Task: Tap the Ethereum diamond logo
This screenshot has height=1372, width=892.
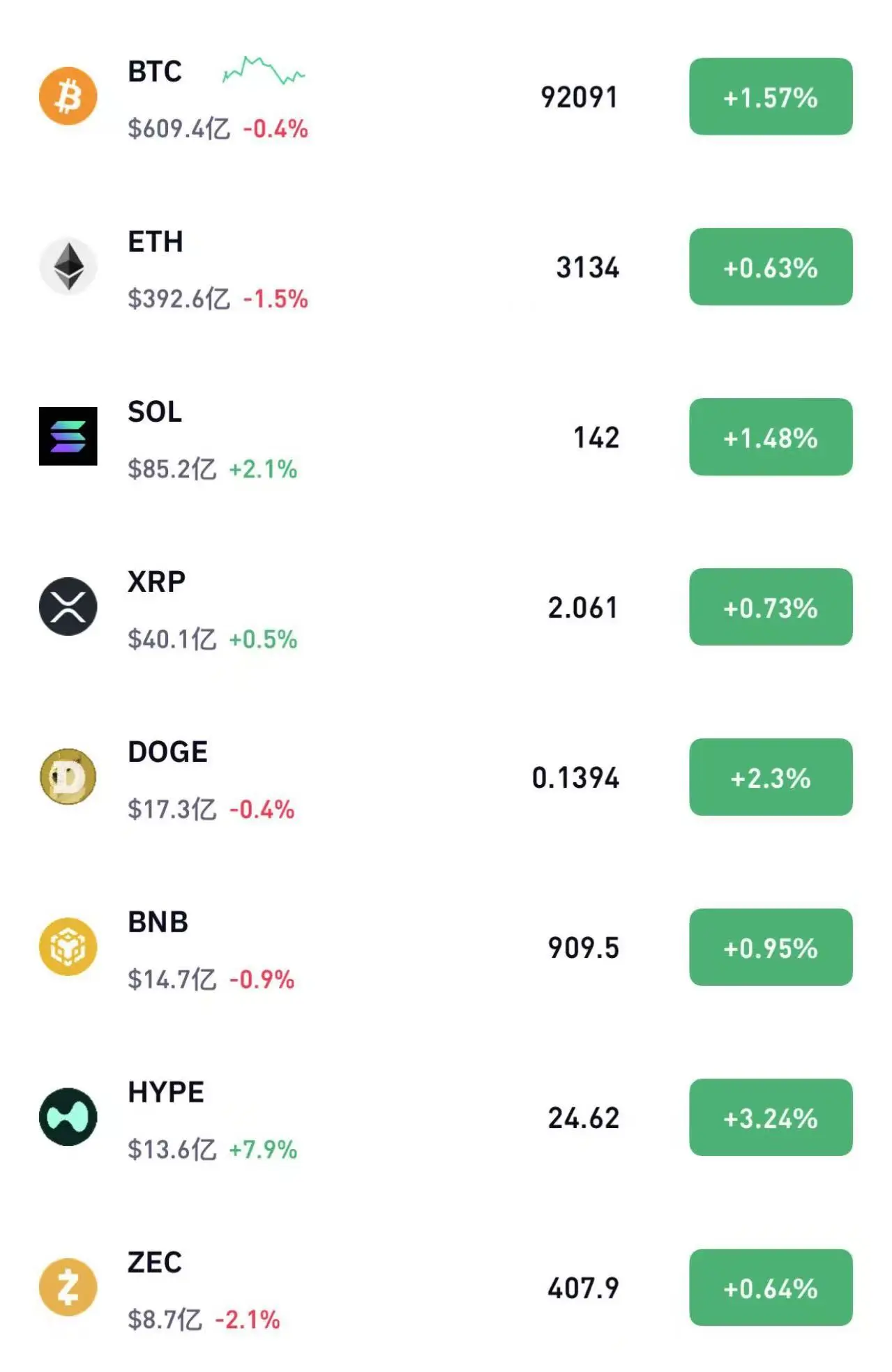Action: point(68,266)
